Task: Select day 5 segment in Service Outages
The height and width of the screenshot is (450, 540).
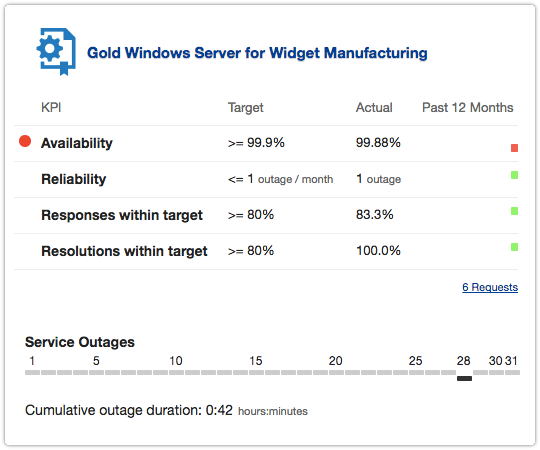Action: 96,373
